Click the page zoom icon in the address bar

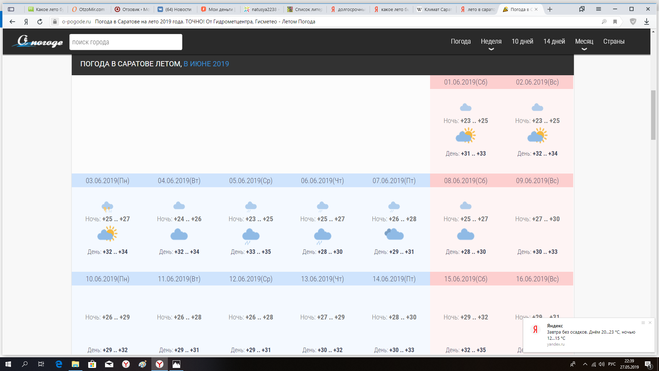604,21
